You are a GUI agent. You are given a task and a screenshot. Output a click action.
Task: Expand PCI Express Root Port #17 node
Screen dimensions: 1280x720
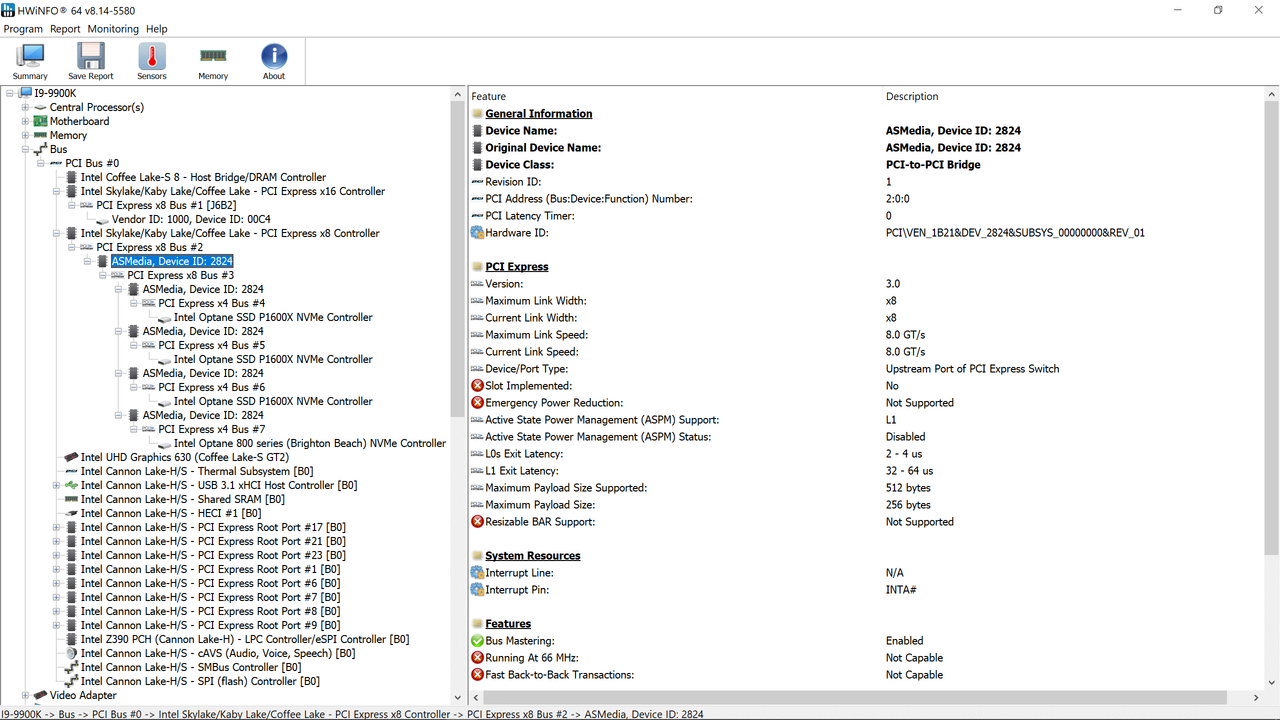[x=57, y=527]
